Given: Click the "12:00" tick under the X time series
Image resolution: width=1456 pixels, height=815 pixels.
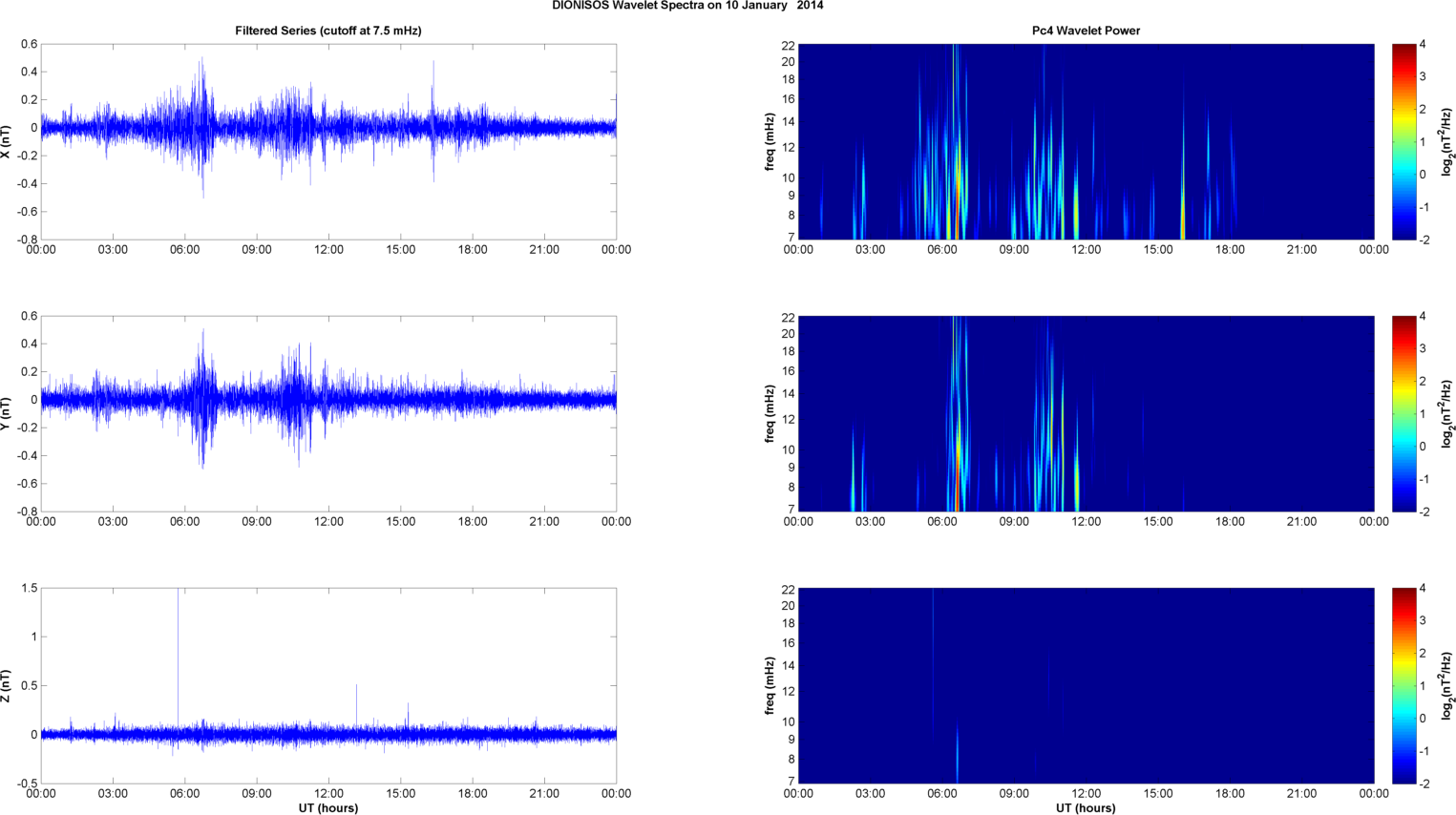Looking at the screenshot, I should 328,250.
